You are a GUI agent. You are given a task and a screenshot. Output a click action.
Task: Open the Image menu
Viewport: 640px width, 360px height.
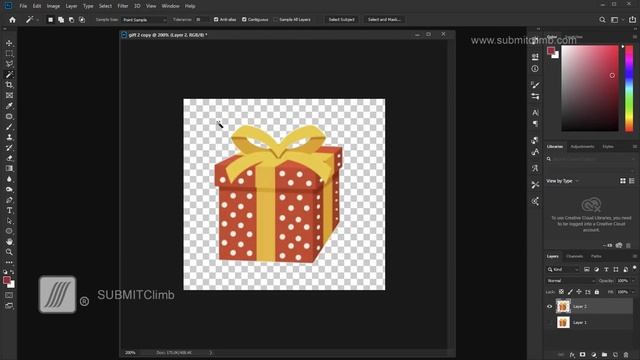coord(53,6)
